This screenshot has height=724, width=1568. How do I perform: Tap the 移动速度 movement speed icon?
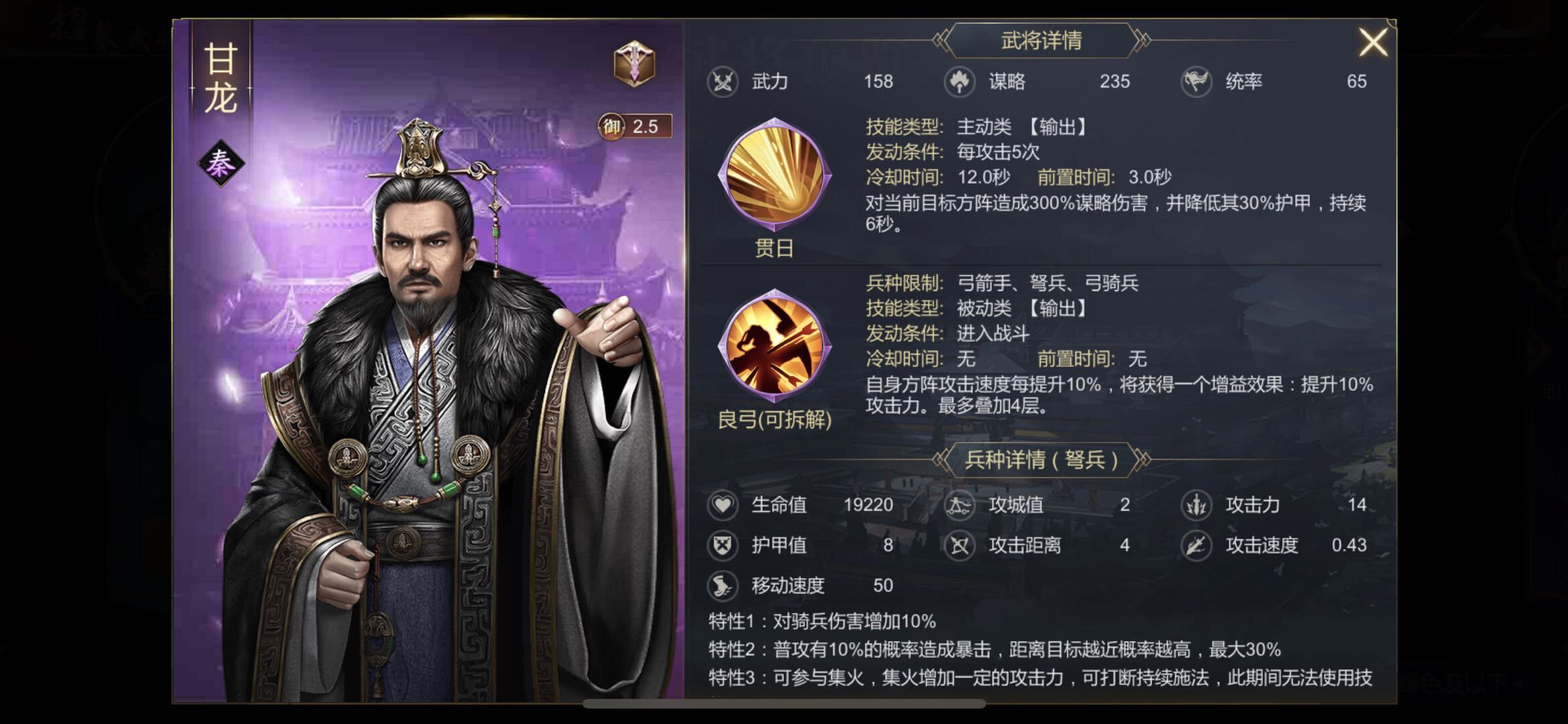pos(723,586)
